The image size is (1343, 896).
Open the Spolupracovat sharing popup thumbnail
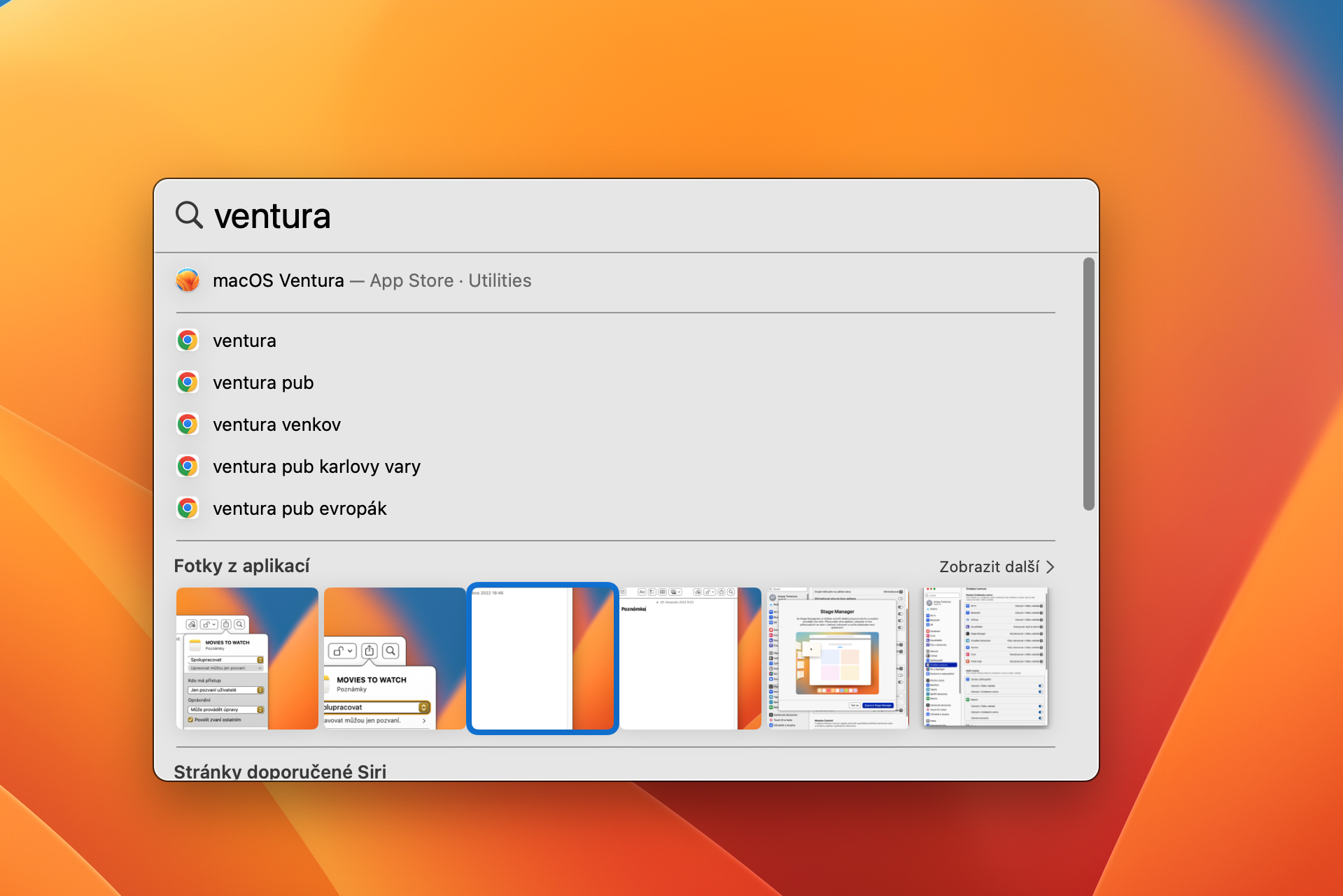tap(247, 658)
